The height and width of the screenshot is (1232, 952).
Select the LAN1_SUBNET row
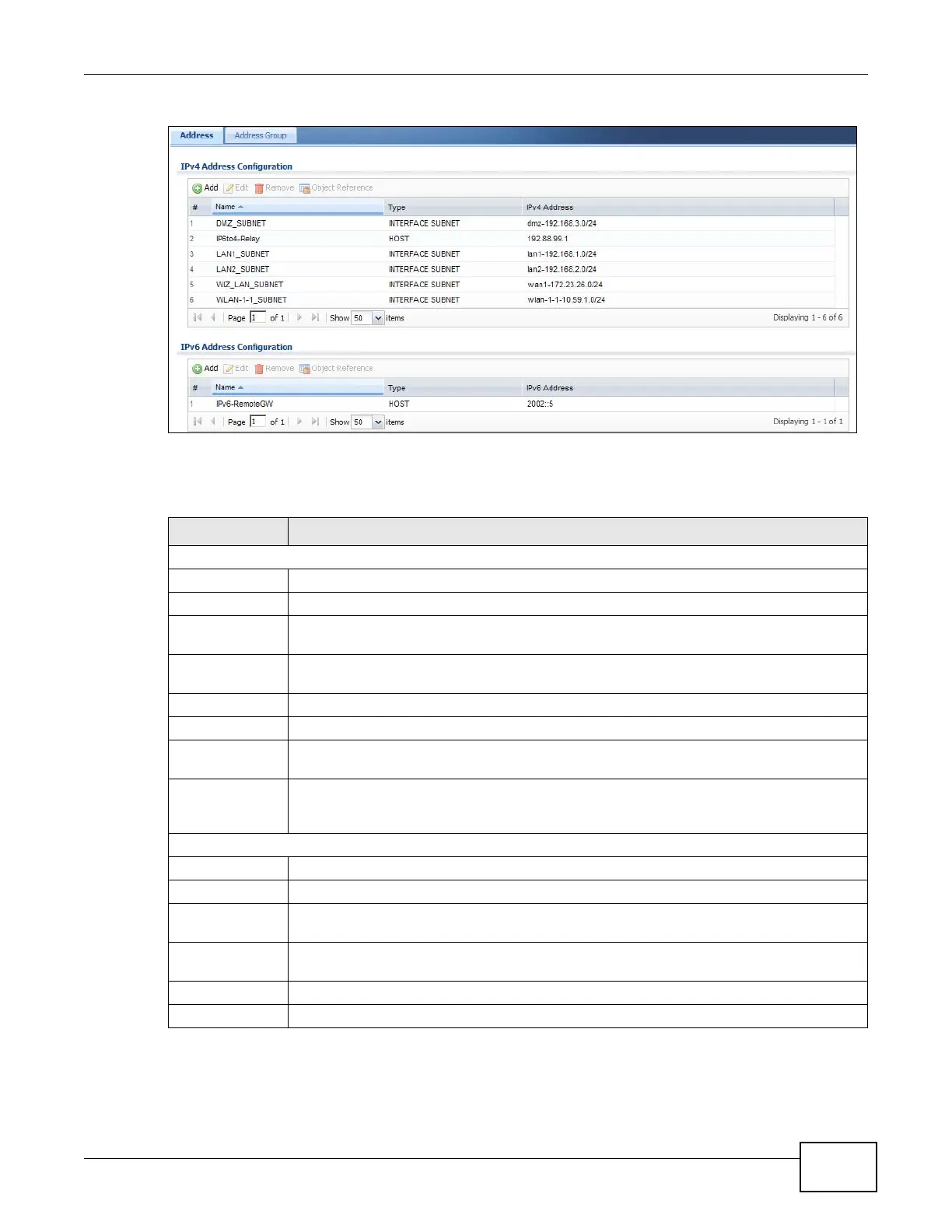click(511, 254)
